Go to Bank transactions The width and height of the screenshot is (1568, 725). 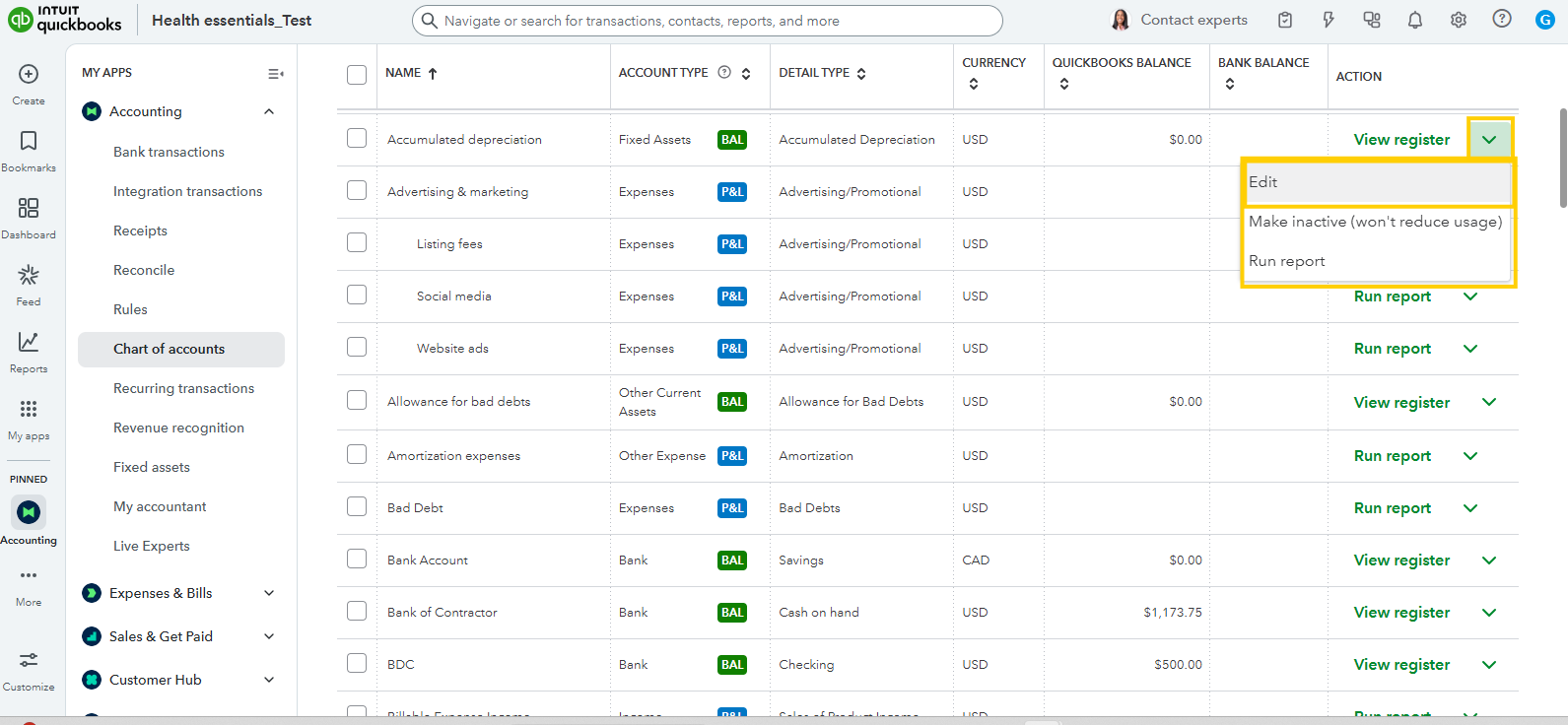click(x=169, y=152)
